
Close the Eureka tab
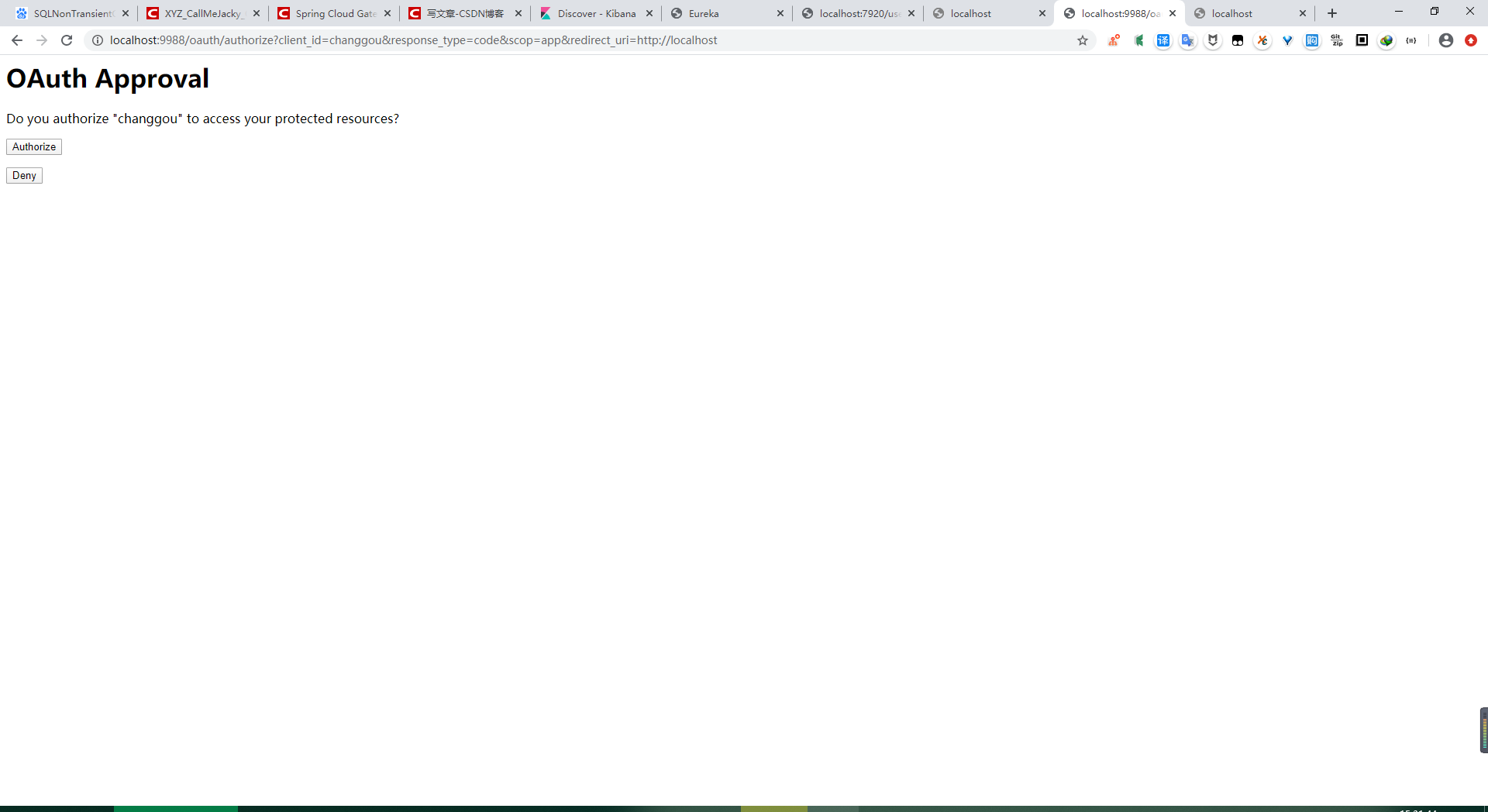pyautogui.click(x=780, y=13)
